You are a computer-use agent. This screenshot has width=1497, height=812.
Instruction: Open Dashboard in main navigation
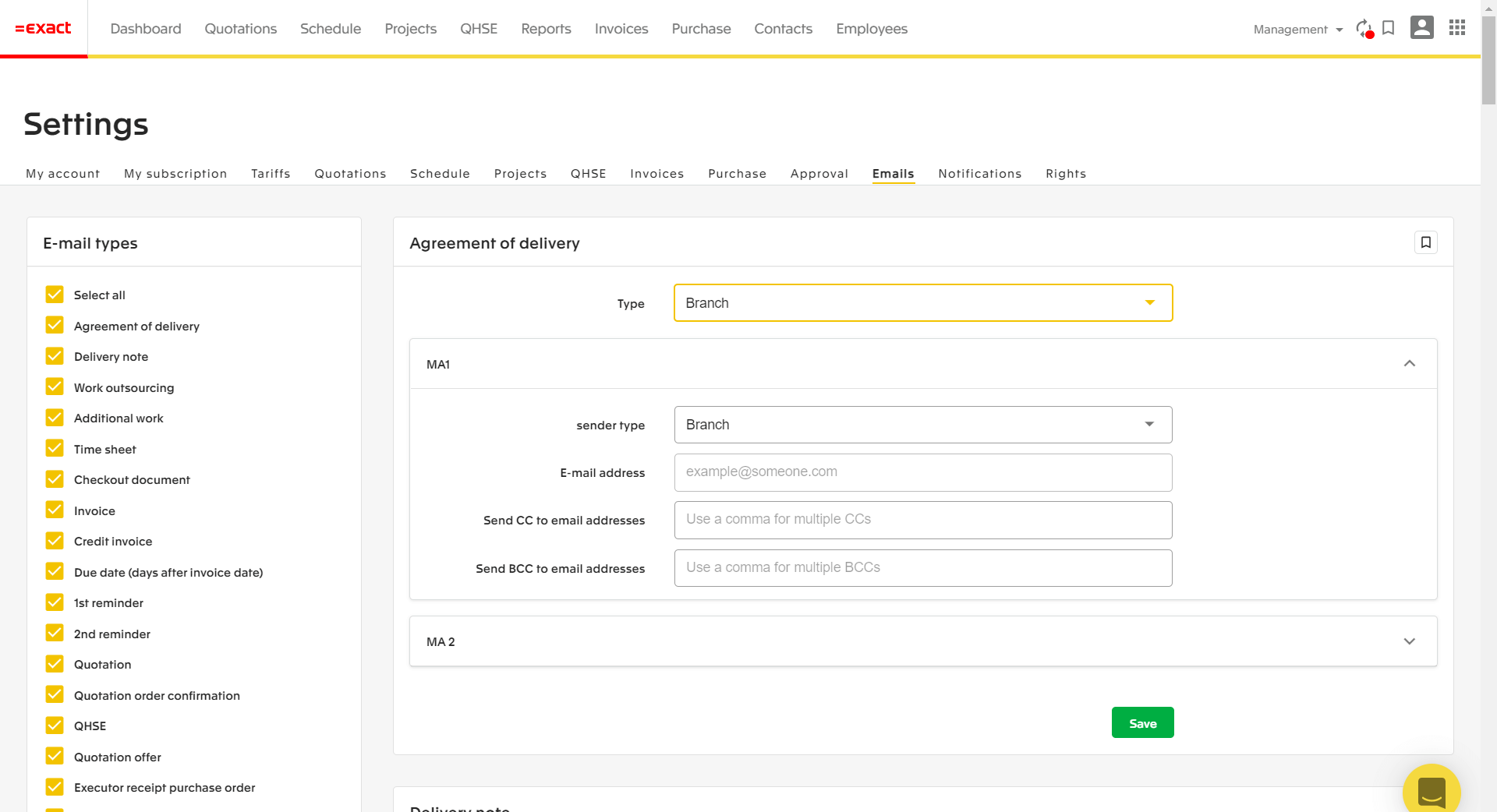[146, 29]
